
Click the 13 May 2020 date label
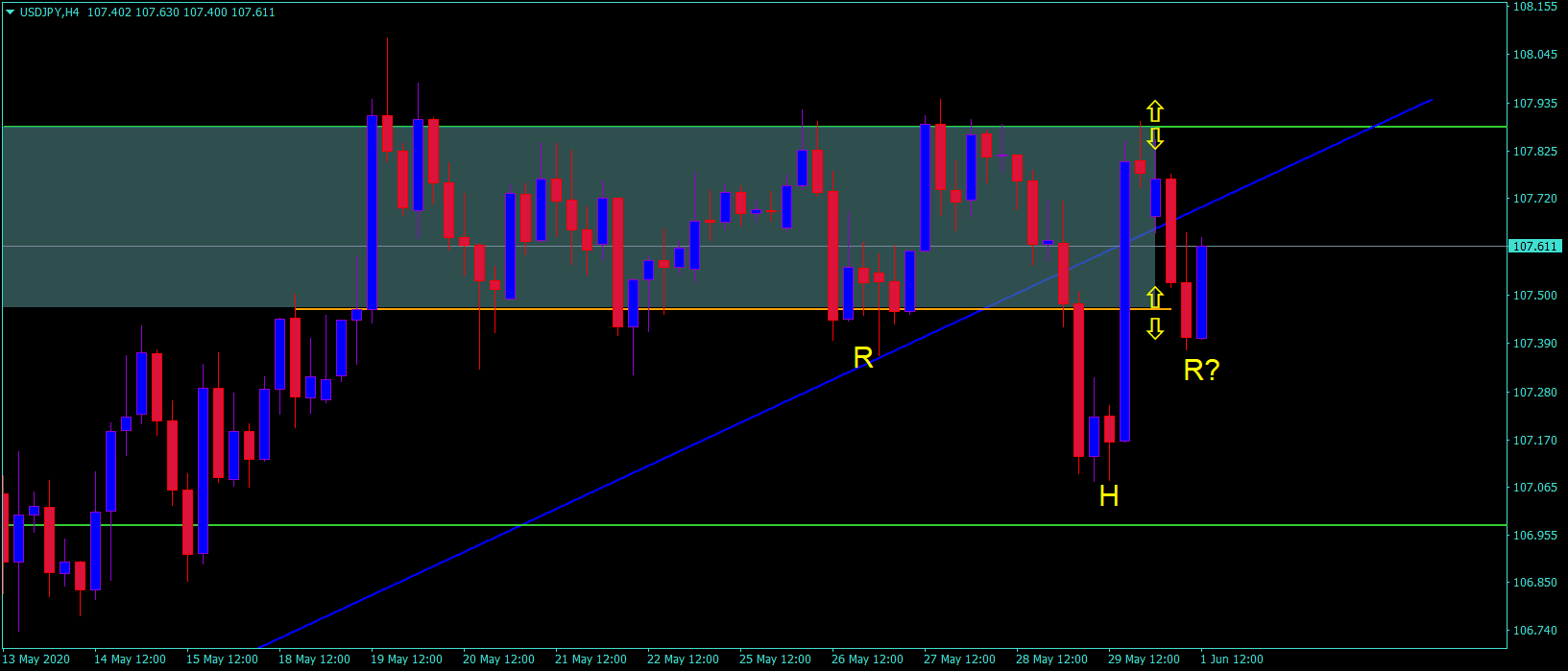(x=37, y=659)
